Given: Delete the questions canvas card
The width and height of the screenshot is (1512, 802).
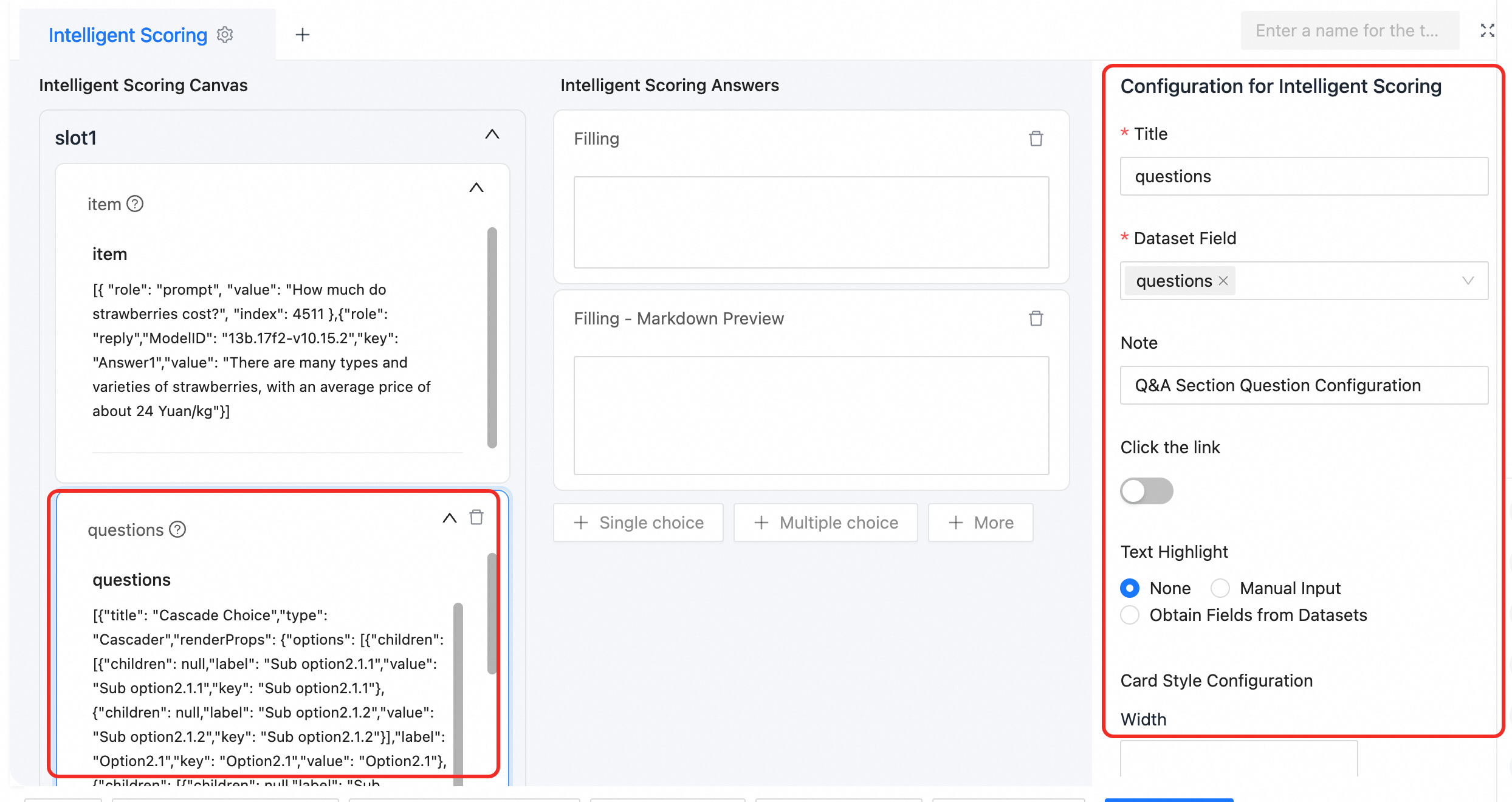Looking at the screenshot, I should click(x=476, y=517).
